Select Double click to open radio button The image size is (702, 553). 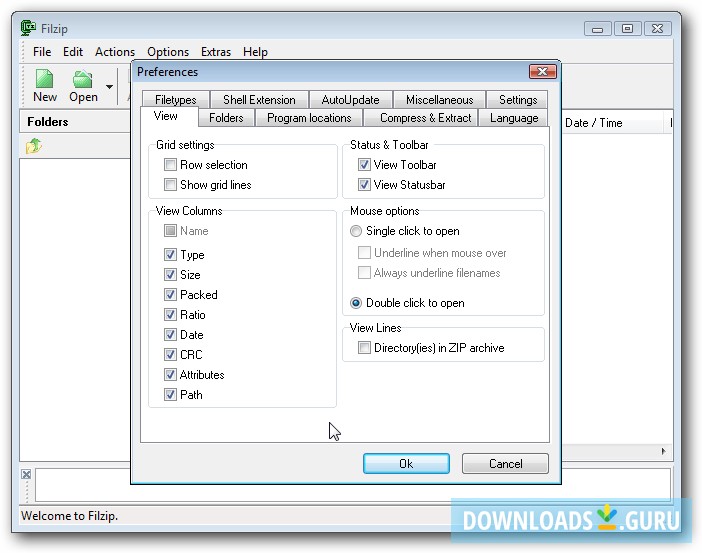click(x=356, y=303)
